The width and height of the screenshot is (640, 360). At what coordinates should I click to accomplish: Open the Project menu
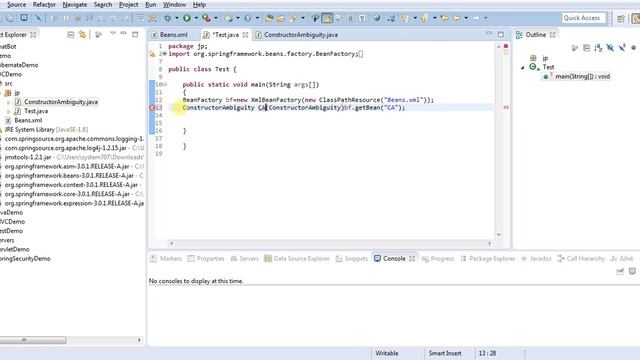click(x=129, y=4)
